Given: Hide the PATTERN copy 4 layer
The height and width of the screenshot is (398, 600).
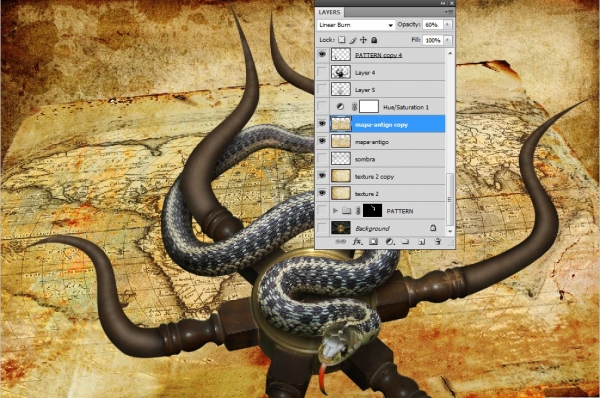Looking at the screenshot, I should coord(322,55).
